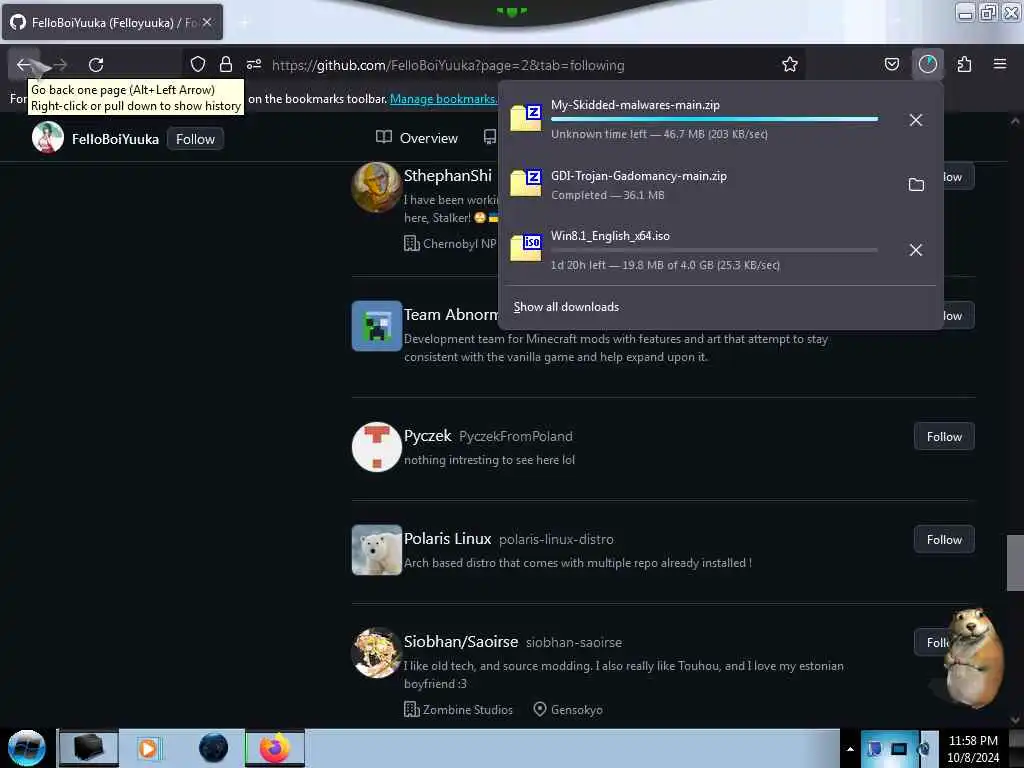Click the My-Skidded-malwares-main.zip file icon
This screenshot has height=768, width=1024.
[526, 118]
